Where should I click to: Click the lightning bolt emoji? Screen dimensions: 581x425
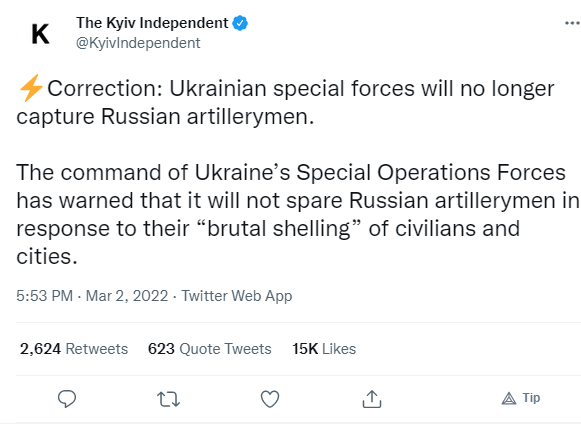(x=31, y=88)
